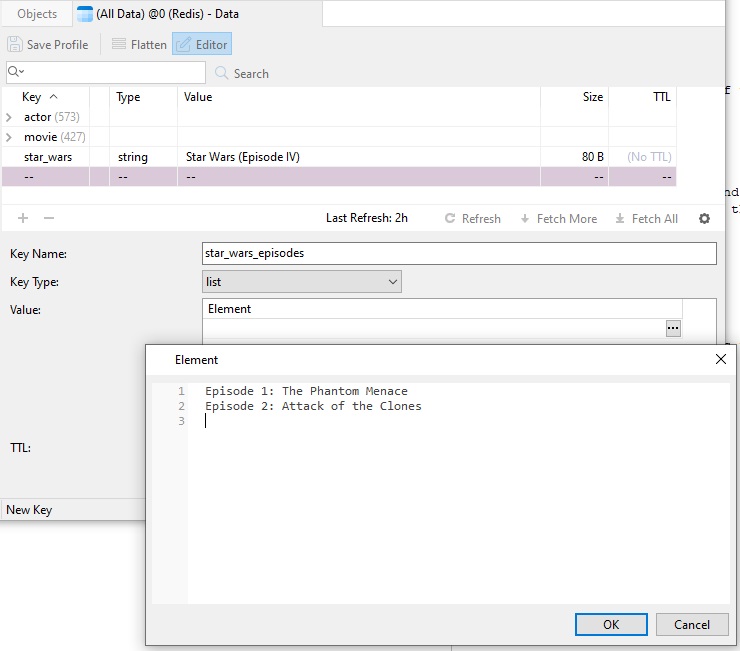Click the minus remove key icon
740x651 pixels.
[49, 218]
